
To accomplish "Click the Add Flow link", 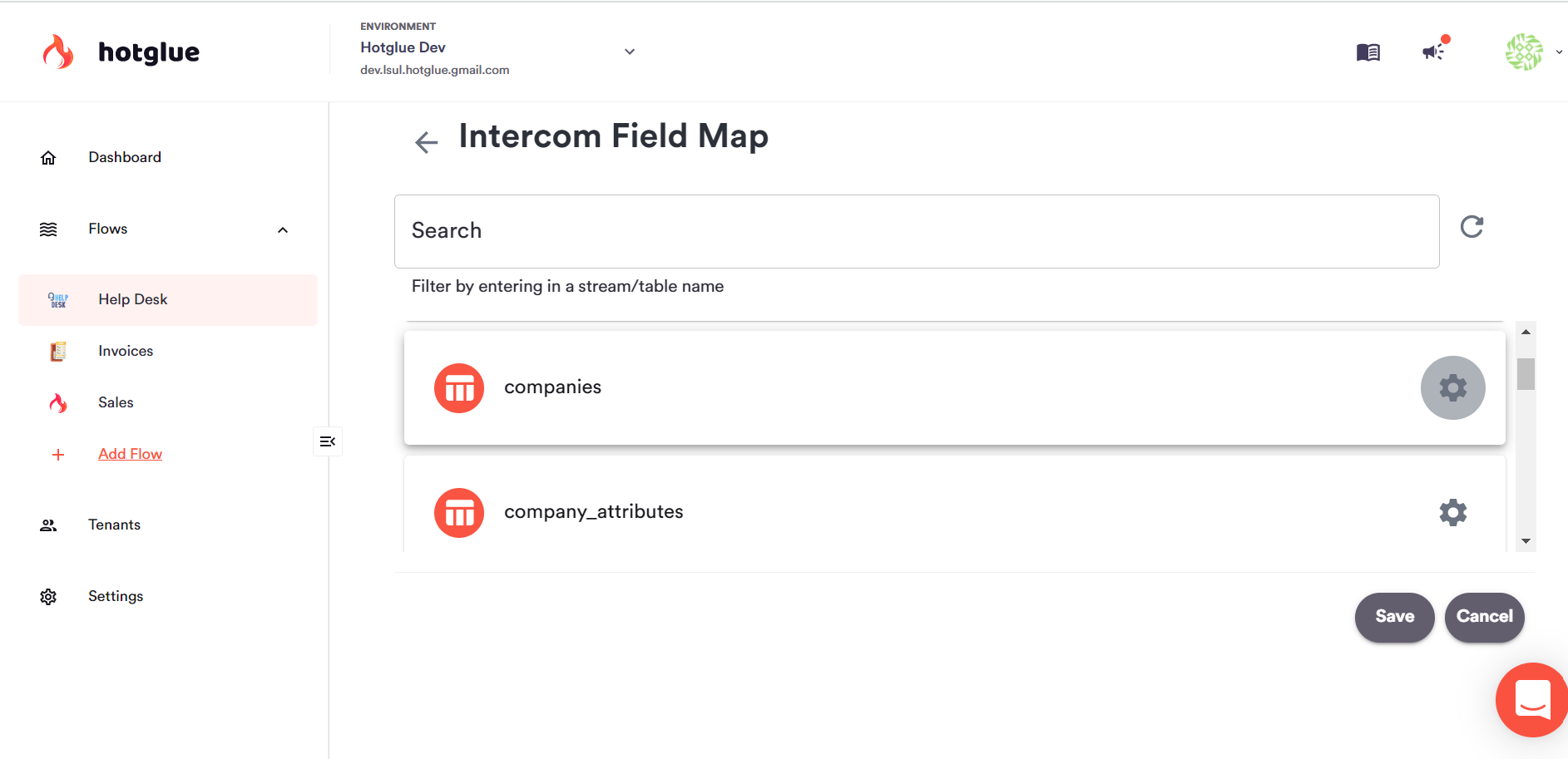I will click(131, 454).
